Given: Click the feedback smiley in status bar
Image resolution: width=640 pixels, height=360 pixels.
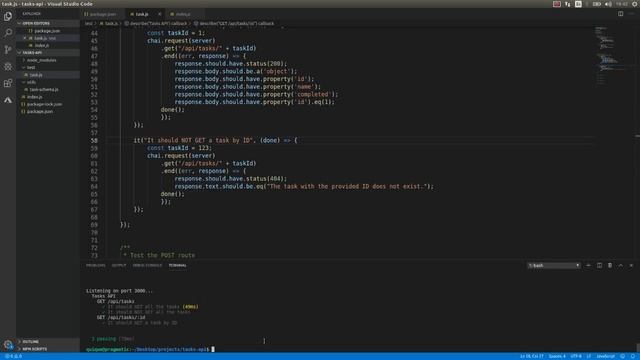Looking at the screenshot, I should pos(622,356).
